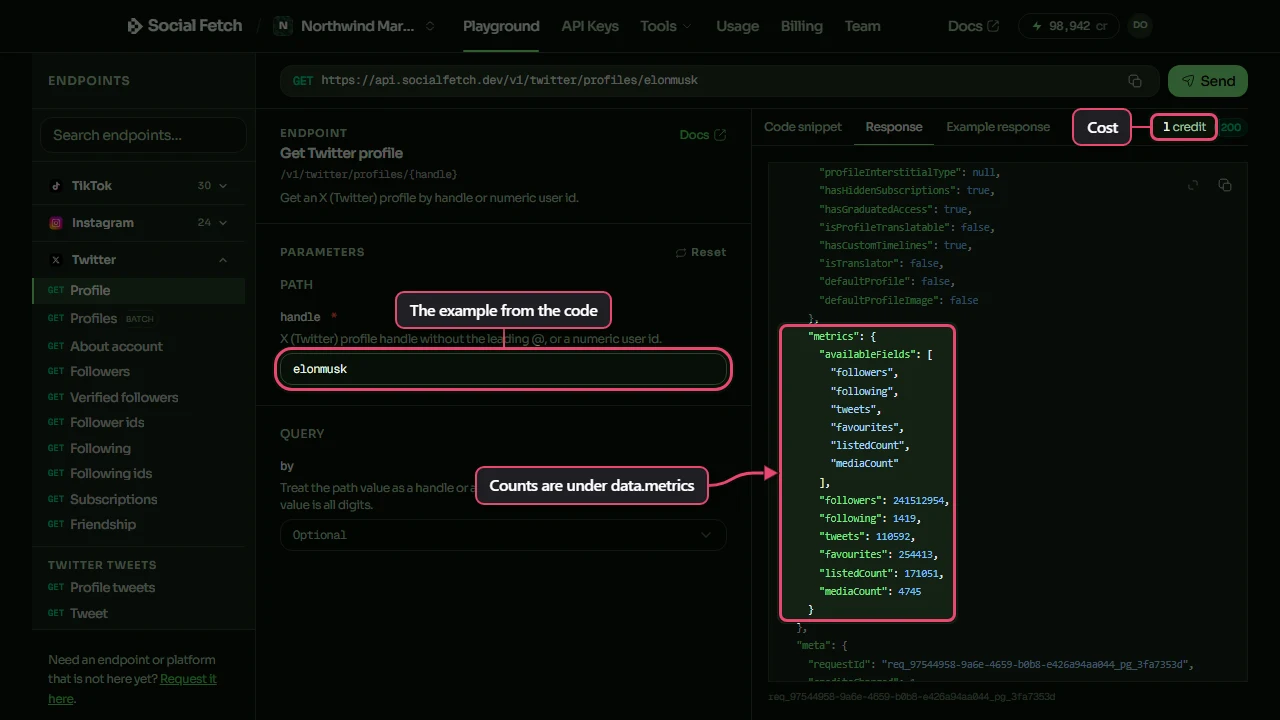The image size is (1280, 720).
Task: Focus the Search endpoints field
Action: point(143,135)
